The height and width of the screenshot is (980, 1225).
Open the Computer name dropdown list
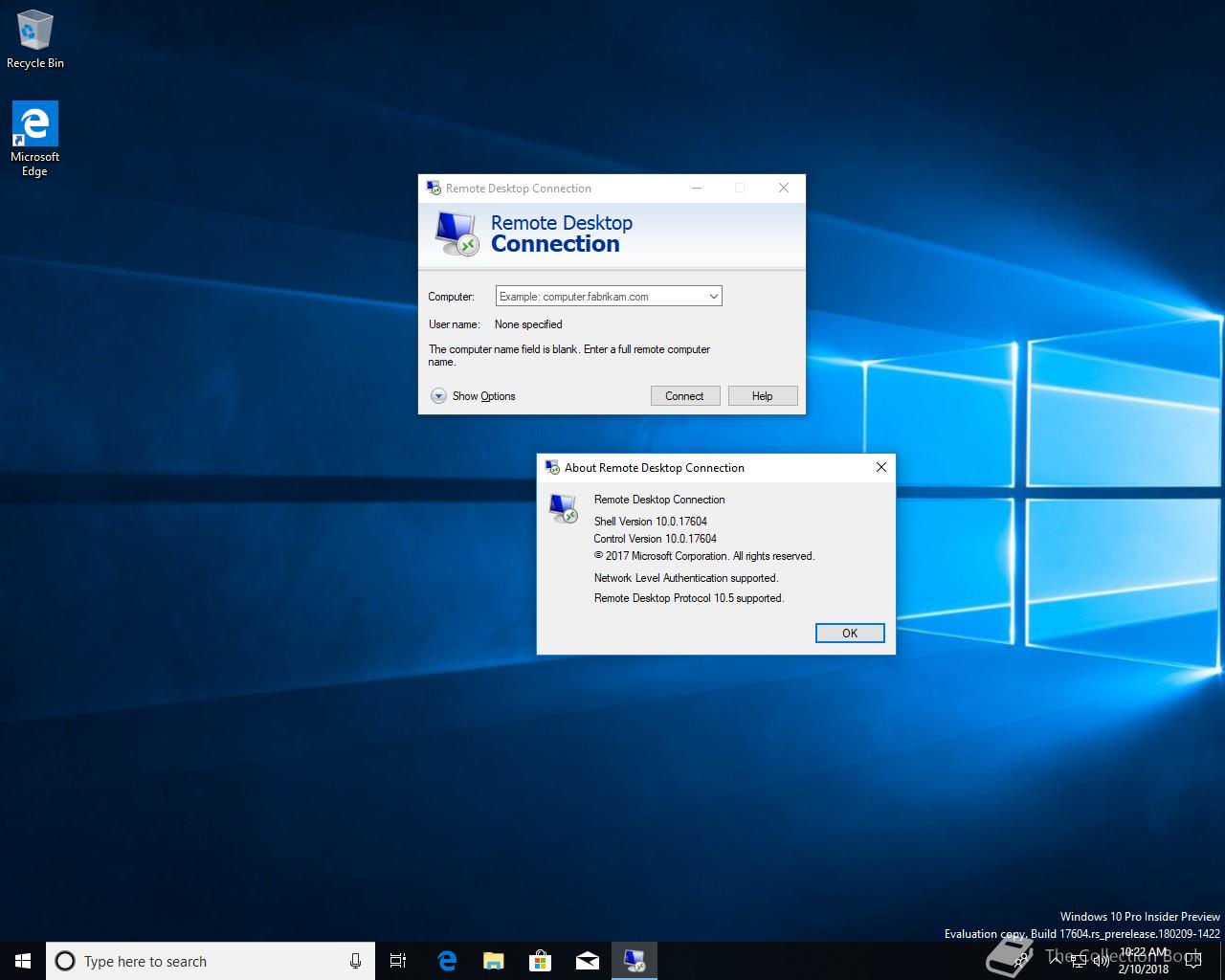[x=713, y=297]
